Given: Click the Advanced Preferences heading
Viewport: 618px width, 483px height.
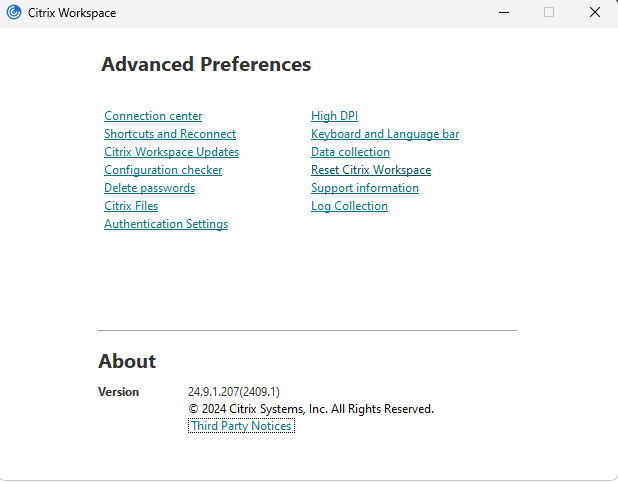Looking at the screenshot, I should pyautogui.click(x=206, y=64).
